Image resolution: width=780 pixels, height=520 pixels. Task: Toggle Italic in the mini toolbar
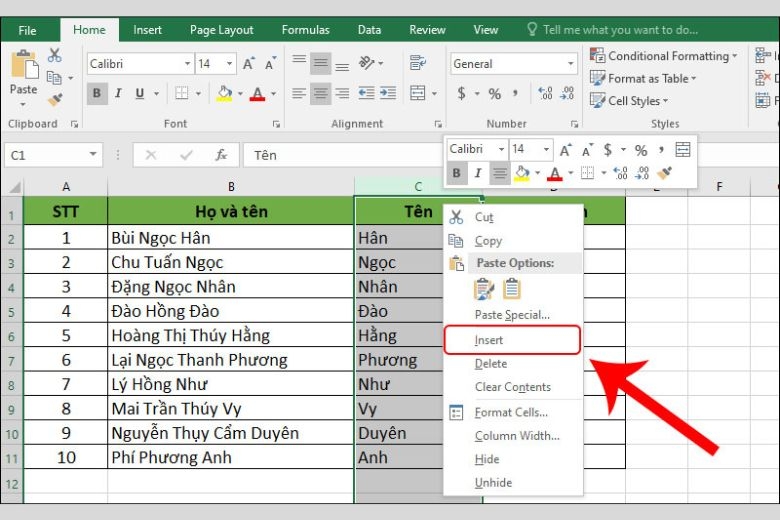click(x=478, y=173)
